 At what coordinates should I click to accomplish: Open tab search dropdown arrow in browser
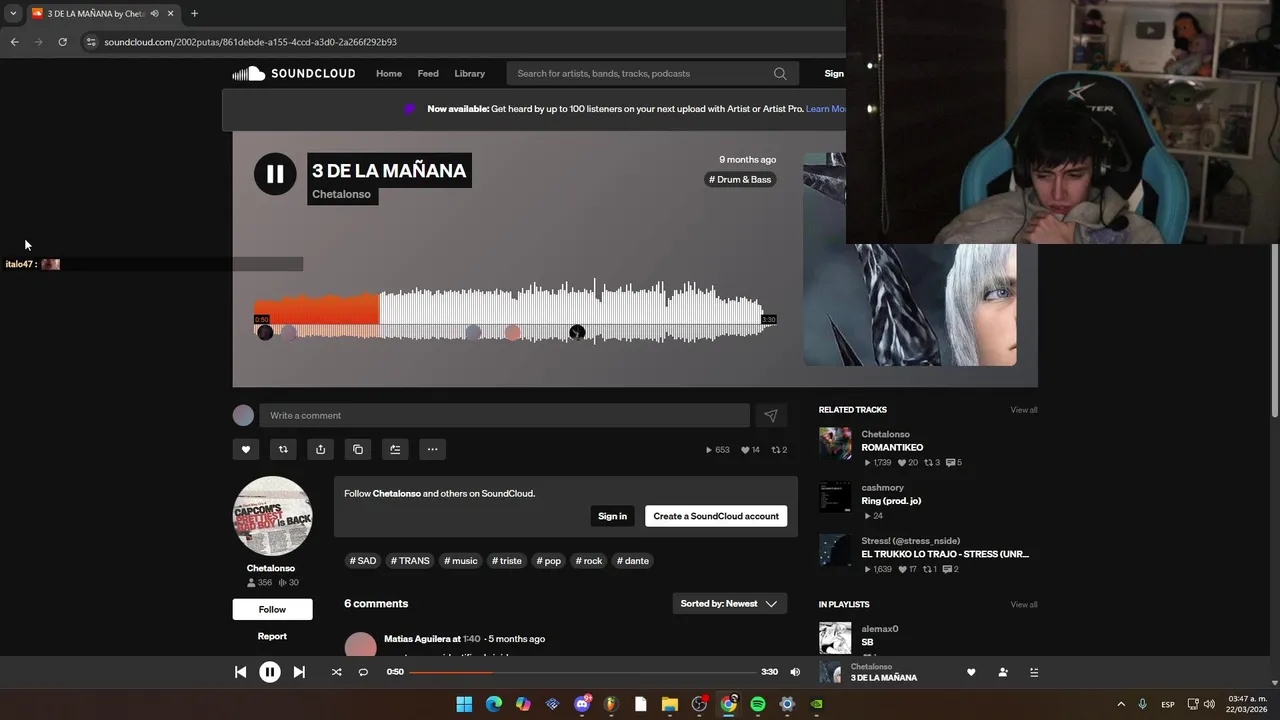pyautogui.click(x=13, y=13)
